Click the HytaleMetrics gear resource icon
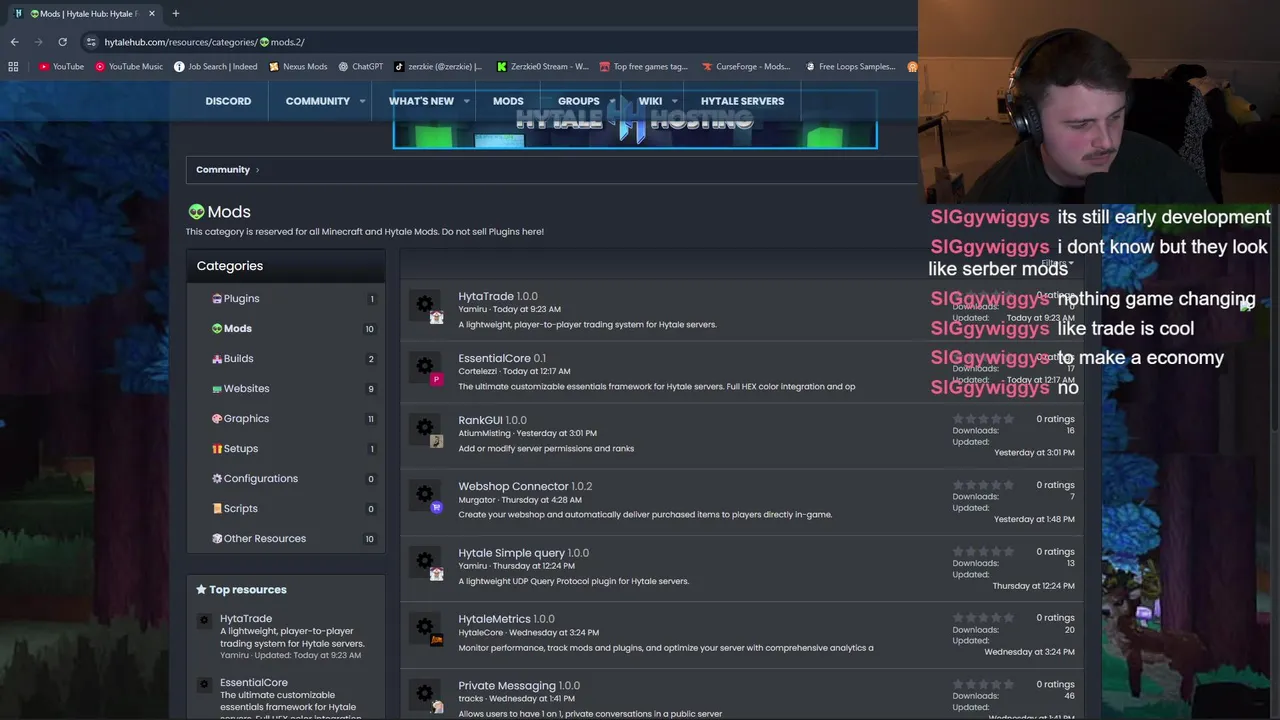 coord(425,627)
